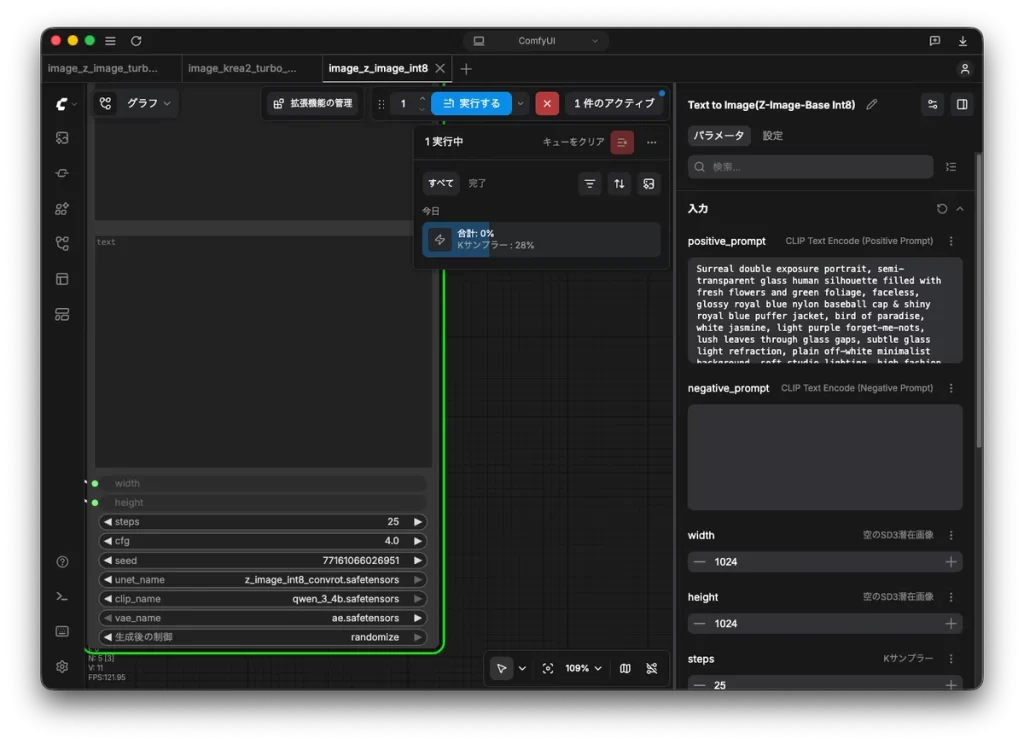Click the help question mark icon

pyautogui.click(x=62, y=562)
